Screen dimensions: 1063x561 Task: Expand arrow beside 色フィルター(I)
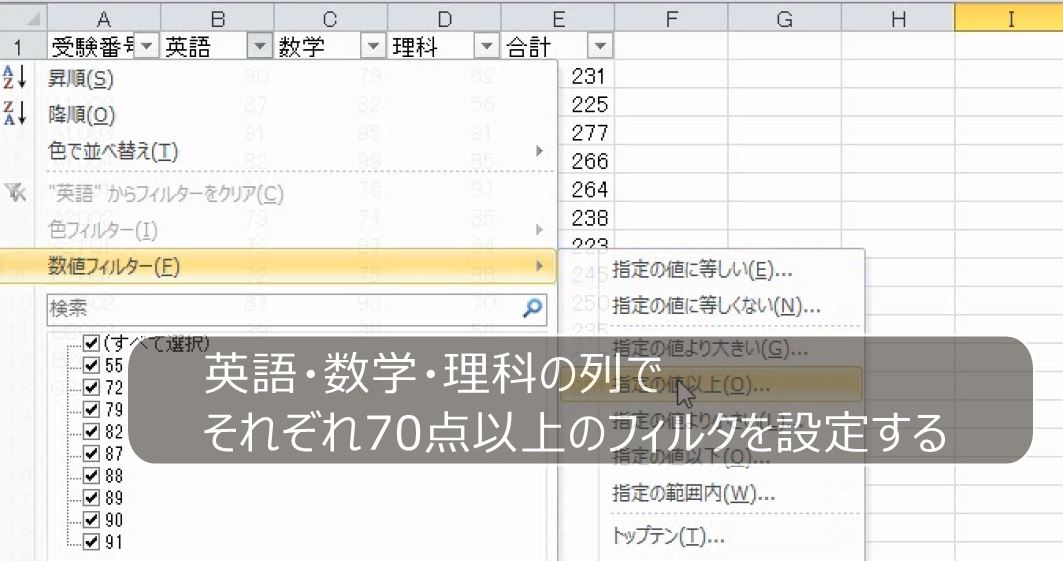(x=540, y=230)
